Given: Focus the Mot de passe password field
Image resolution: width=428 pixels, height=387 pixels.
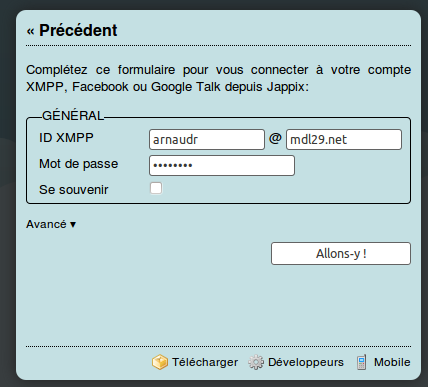Looking at the screenshot, I should [x=222, y=166].
